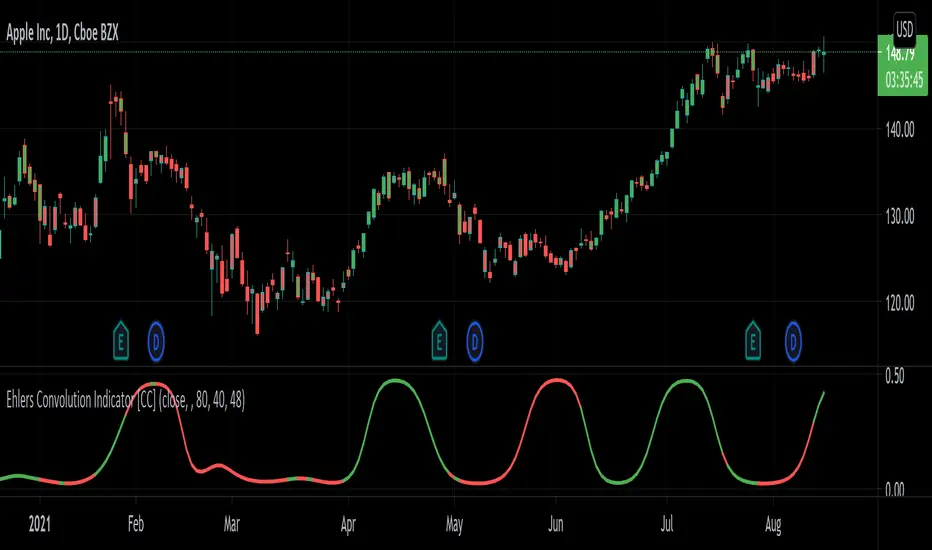Click the earnings marker in late July

coord(753,341)
